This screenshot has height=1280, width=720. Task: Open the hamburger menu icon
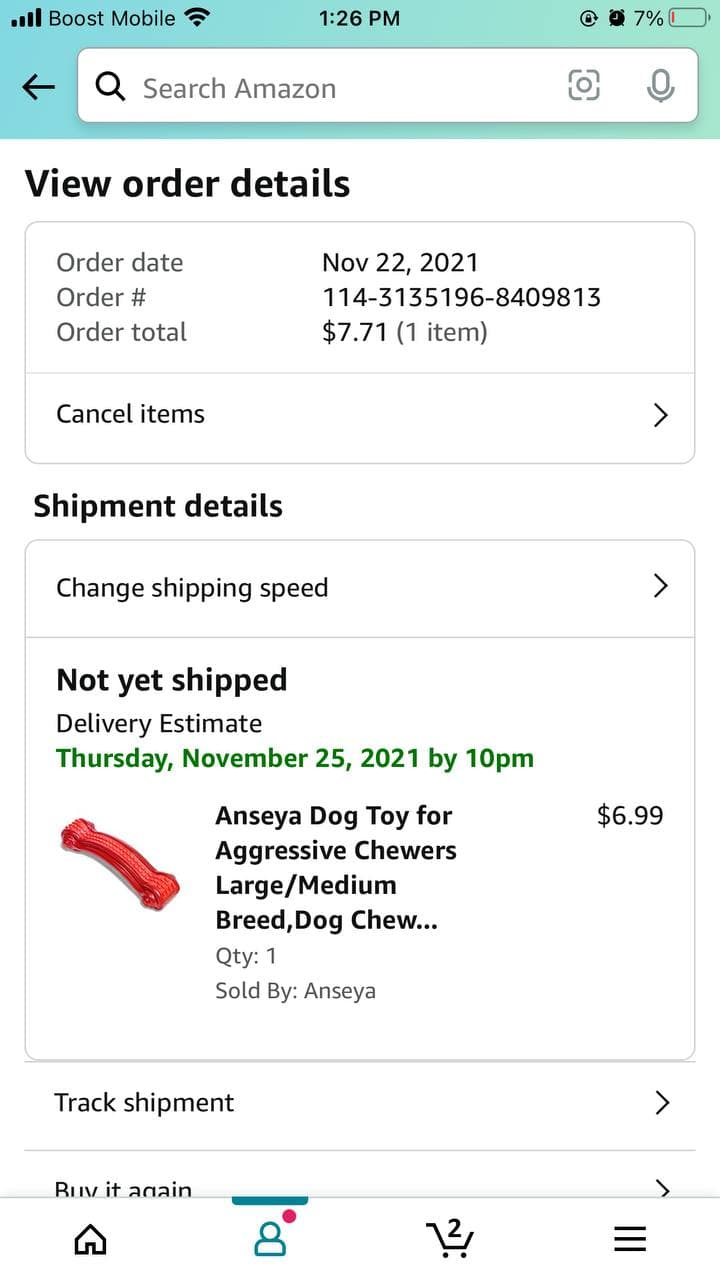630,1239
